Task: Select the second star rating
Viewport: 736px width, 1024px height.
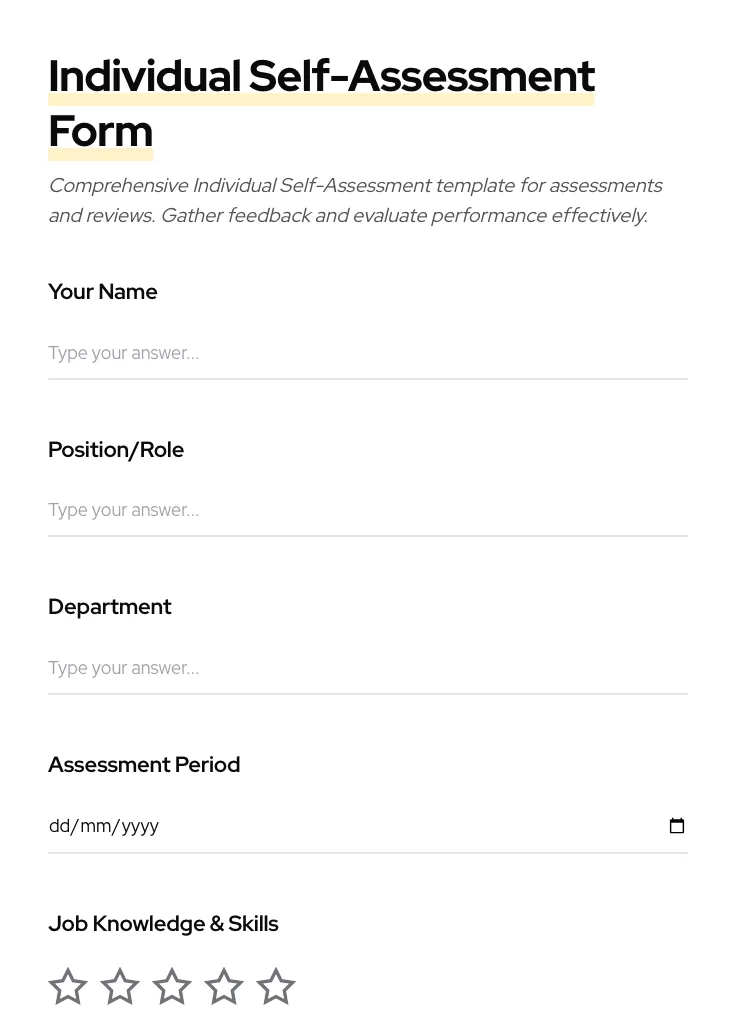Action: [120, 986]
